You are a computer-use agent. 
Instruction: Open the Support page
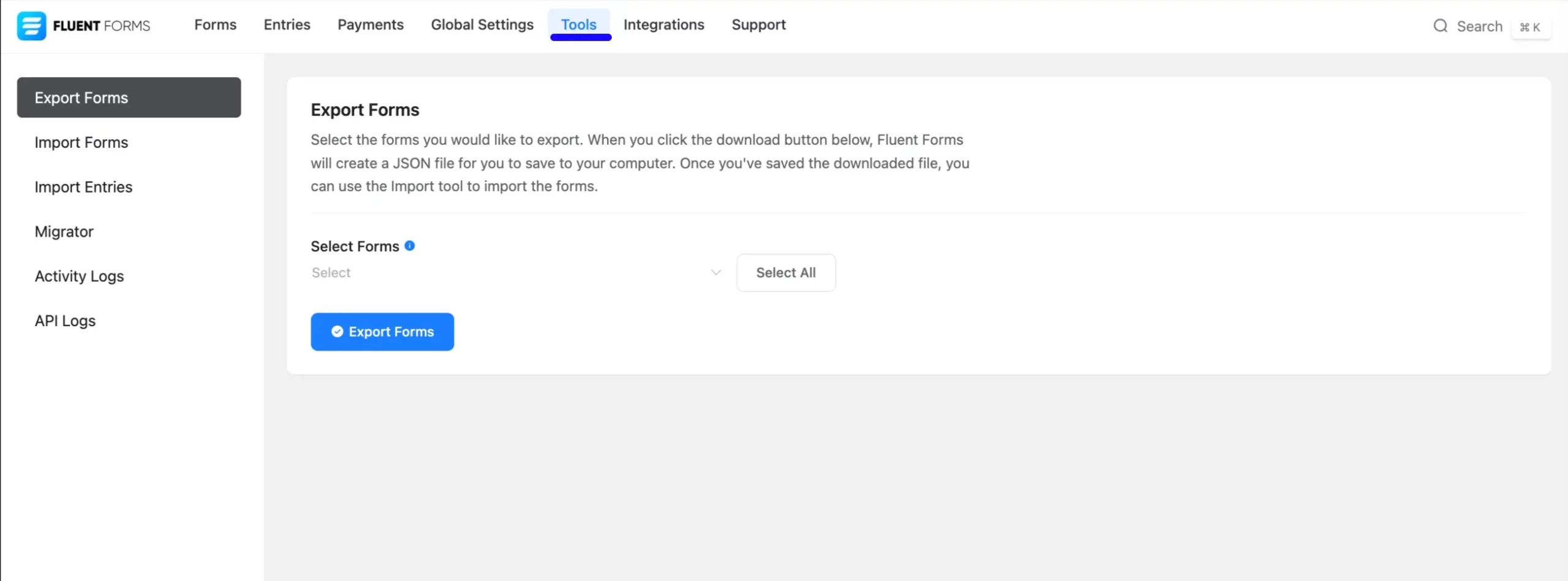coord(758,25)
